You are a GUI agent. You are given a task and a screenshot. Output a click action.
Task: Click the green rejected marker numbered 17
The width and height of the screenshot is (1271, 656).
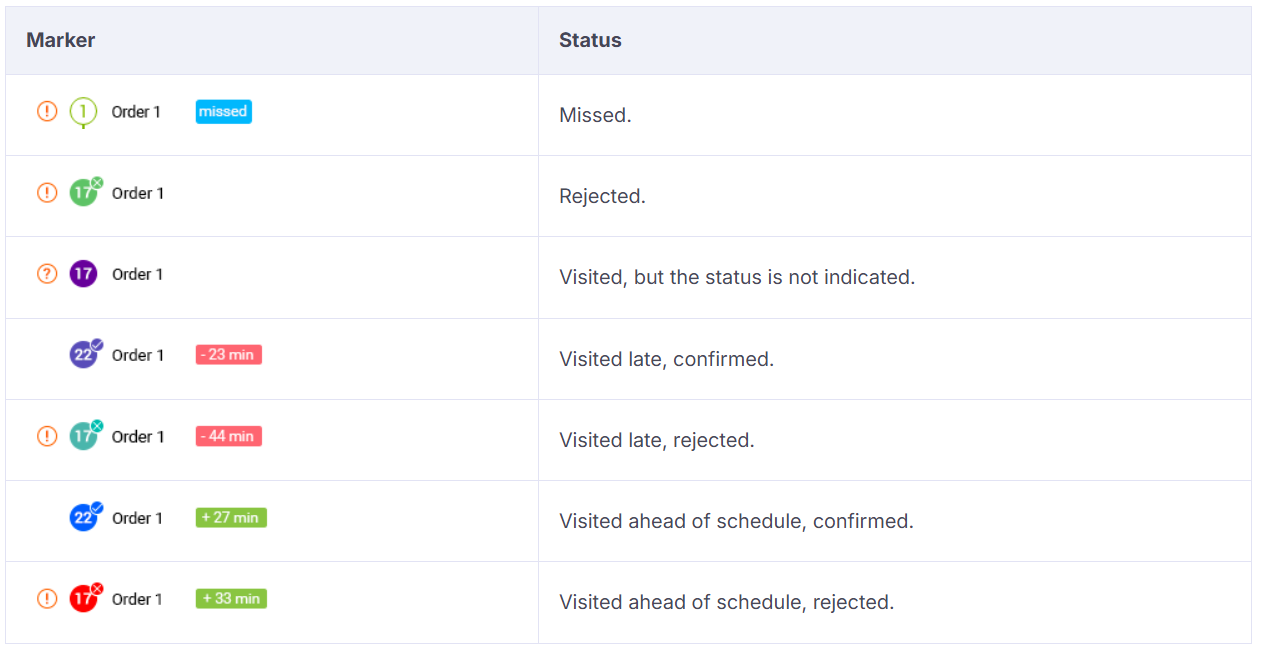(x=86, y=191)
